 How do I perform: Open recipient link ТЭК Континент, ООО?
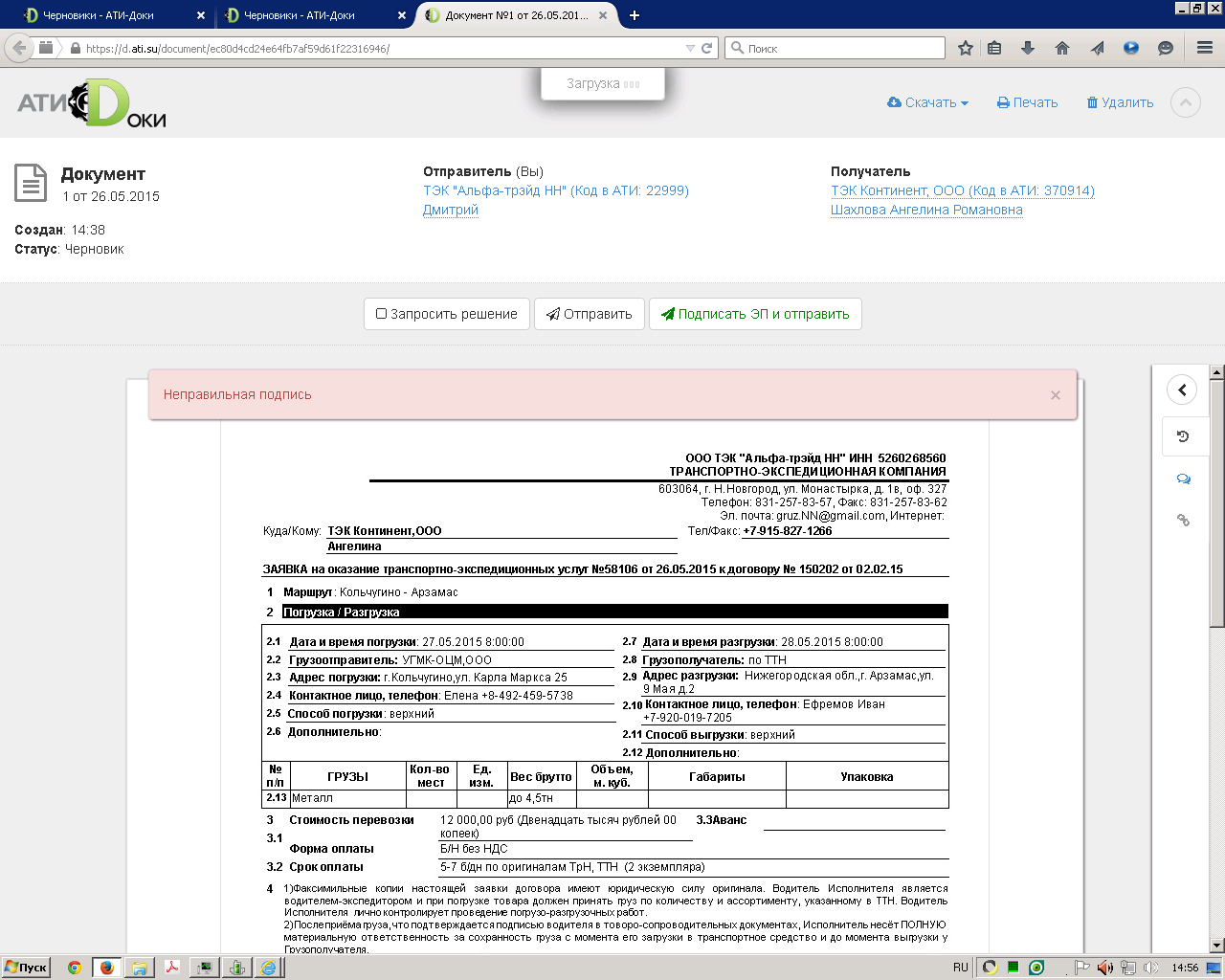963,190
